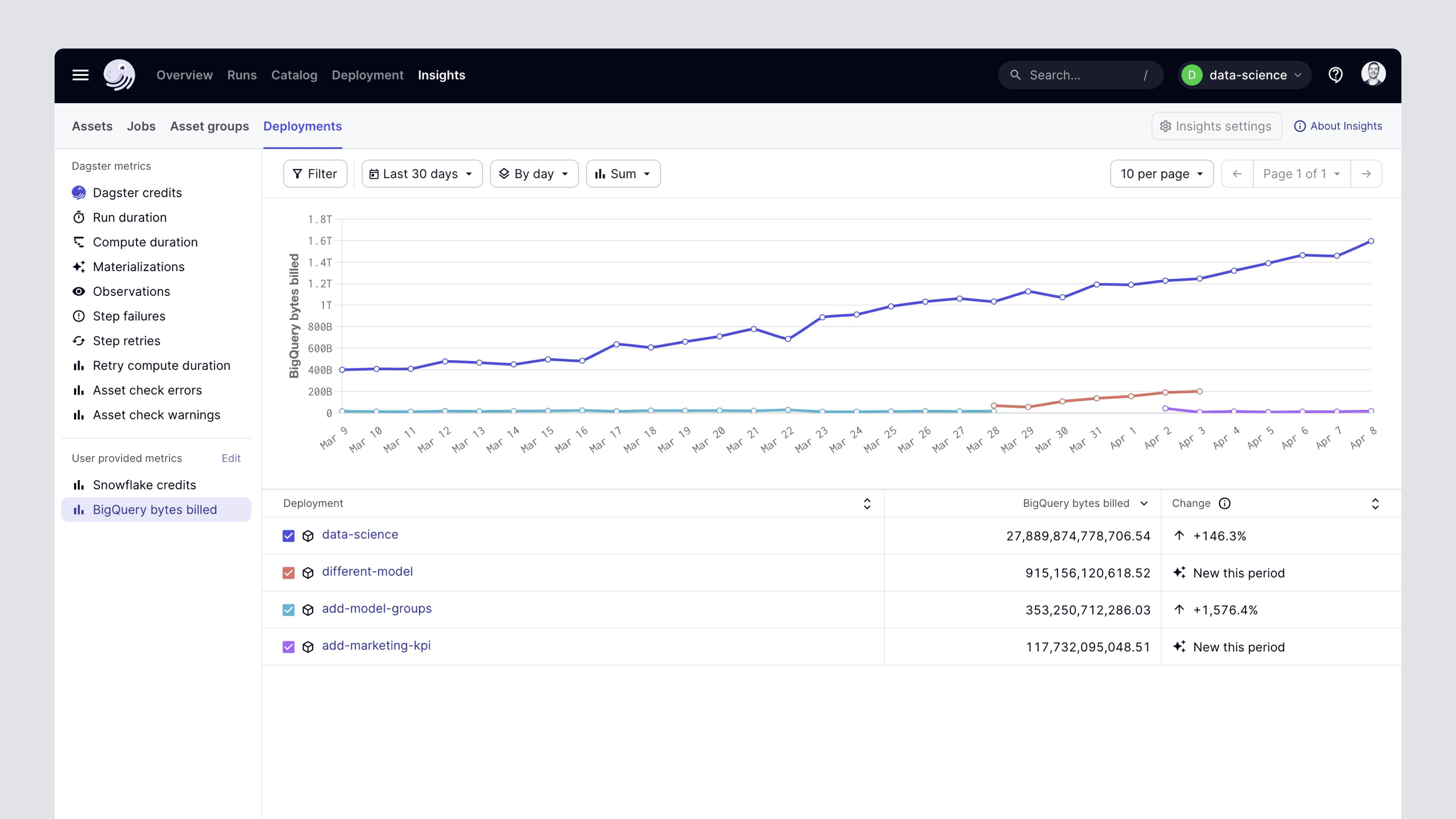1456x819 pixels.
Task: Click the data-science deployment cube icon
Action: [x=308, y=536]
